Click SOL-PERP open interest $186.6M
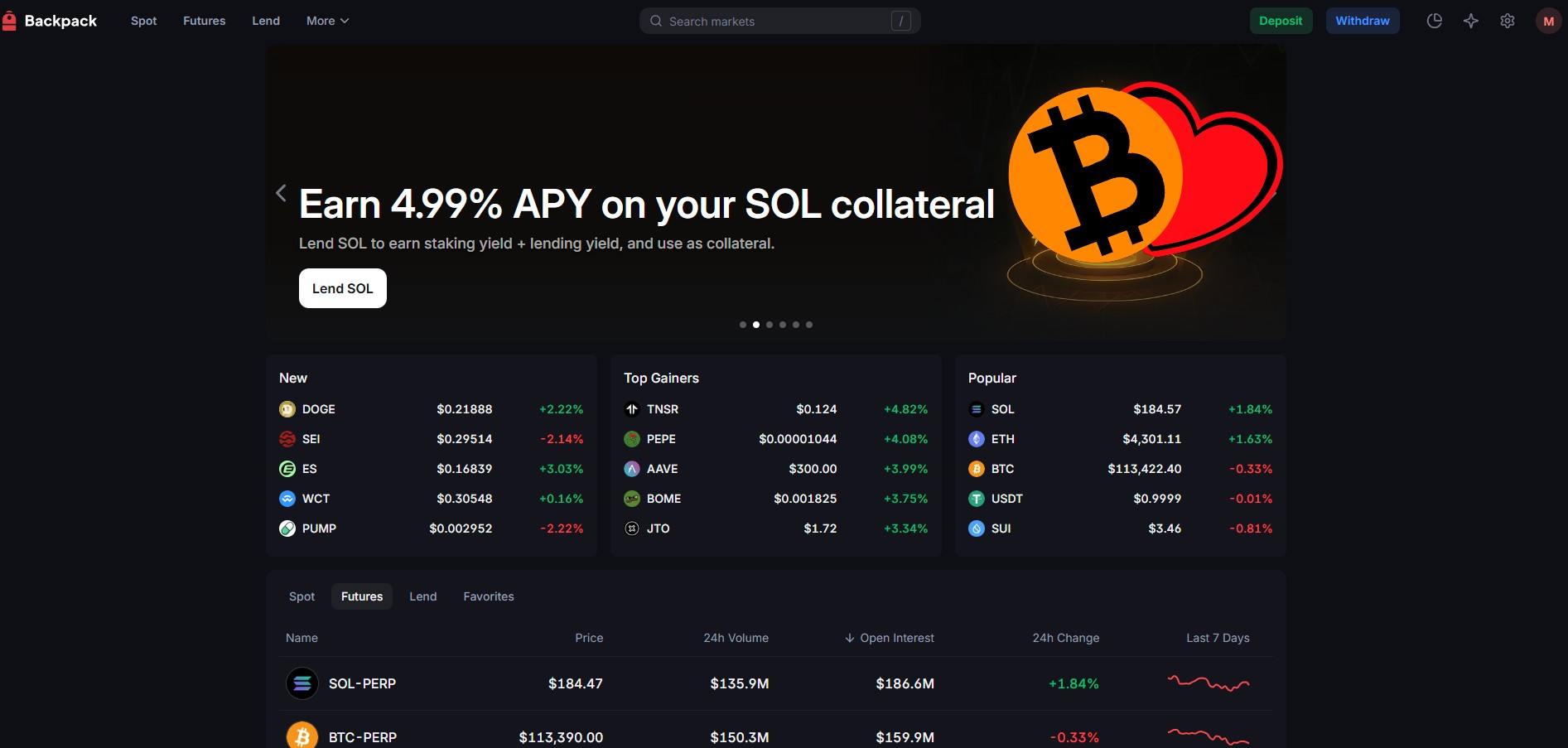The height and width of the screenshot is (748, 1568). click(x=905, y=683)
